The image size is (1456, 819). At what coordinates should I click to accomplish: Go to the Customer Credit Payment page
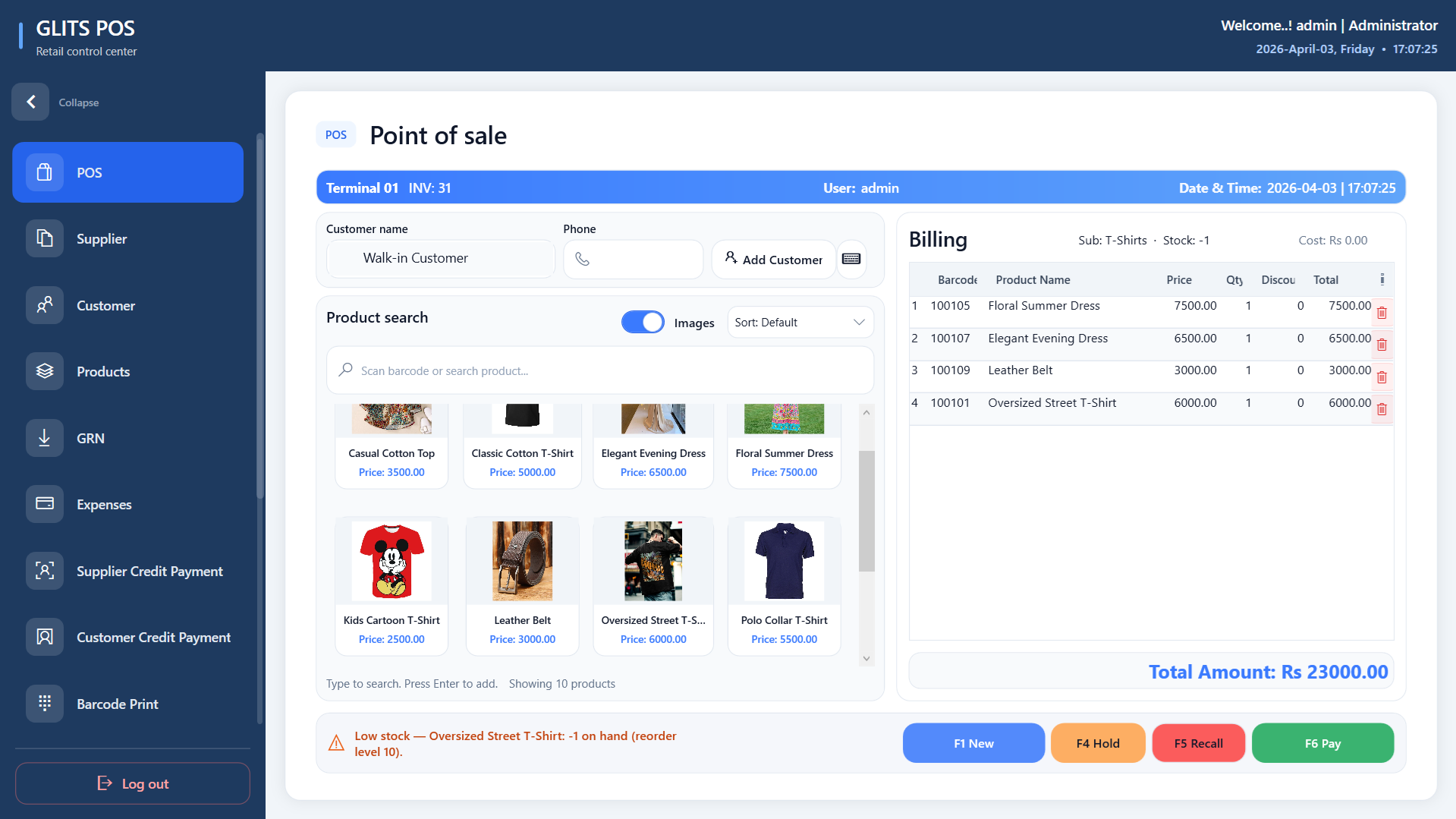[153, 638]
